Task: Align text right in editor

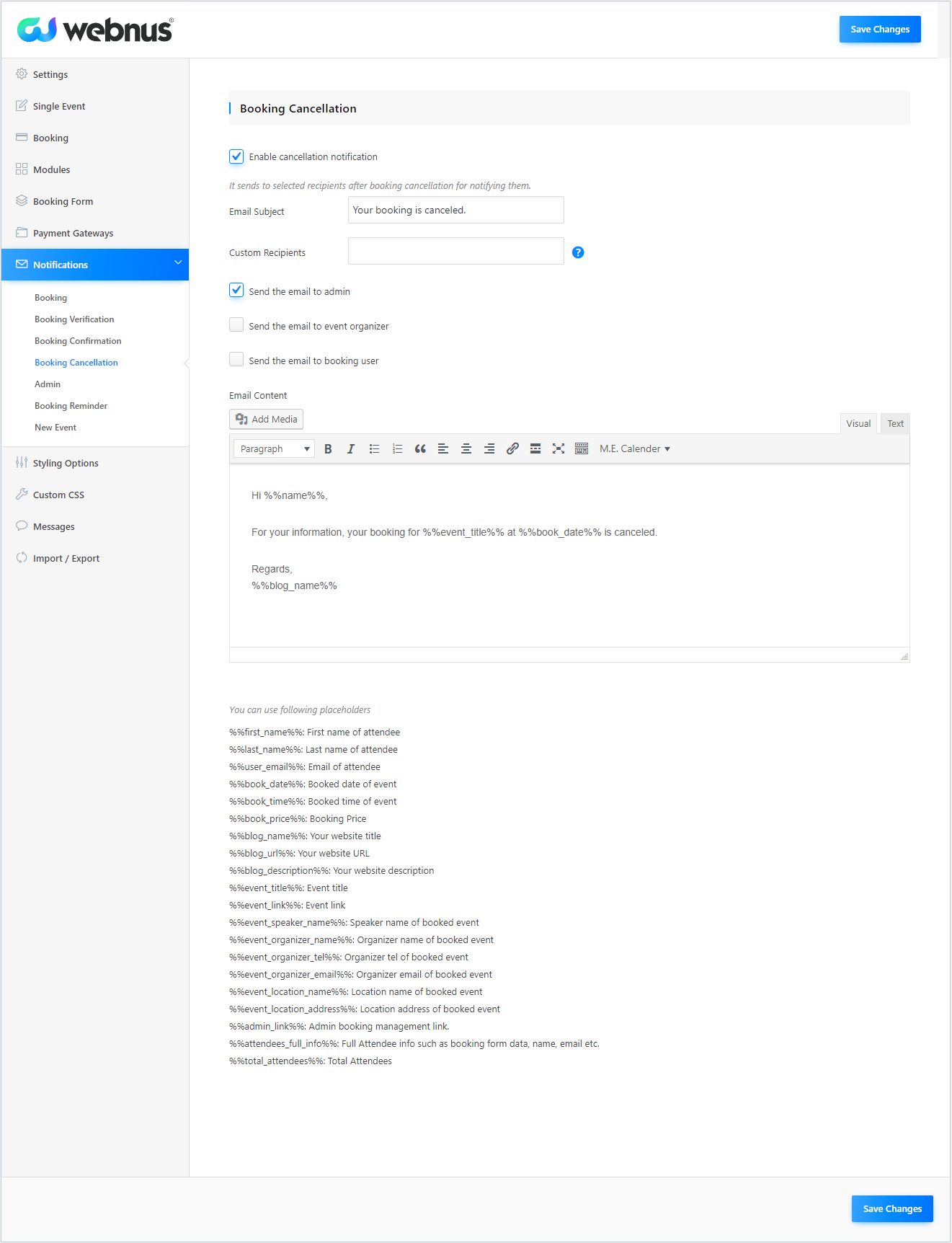Action: click(489, 448)
